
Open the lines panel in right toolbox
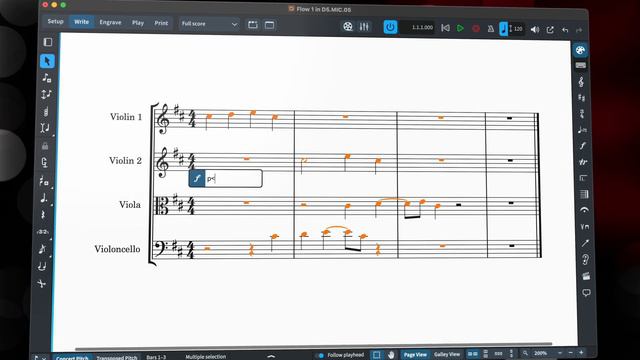click(585, 243)
